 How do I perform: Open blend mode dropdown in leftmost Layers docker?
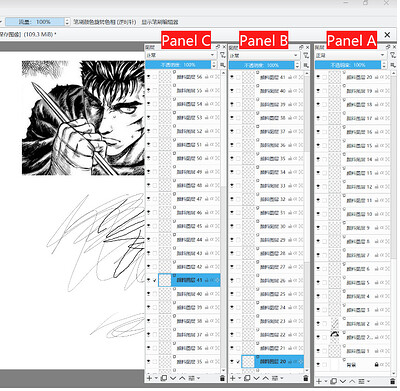[x=181, y=55]
